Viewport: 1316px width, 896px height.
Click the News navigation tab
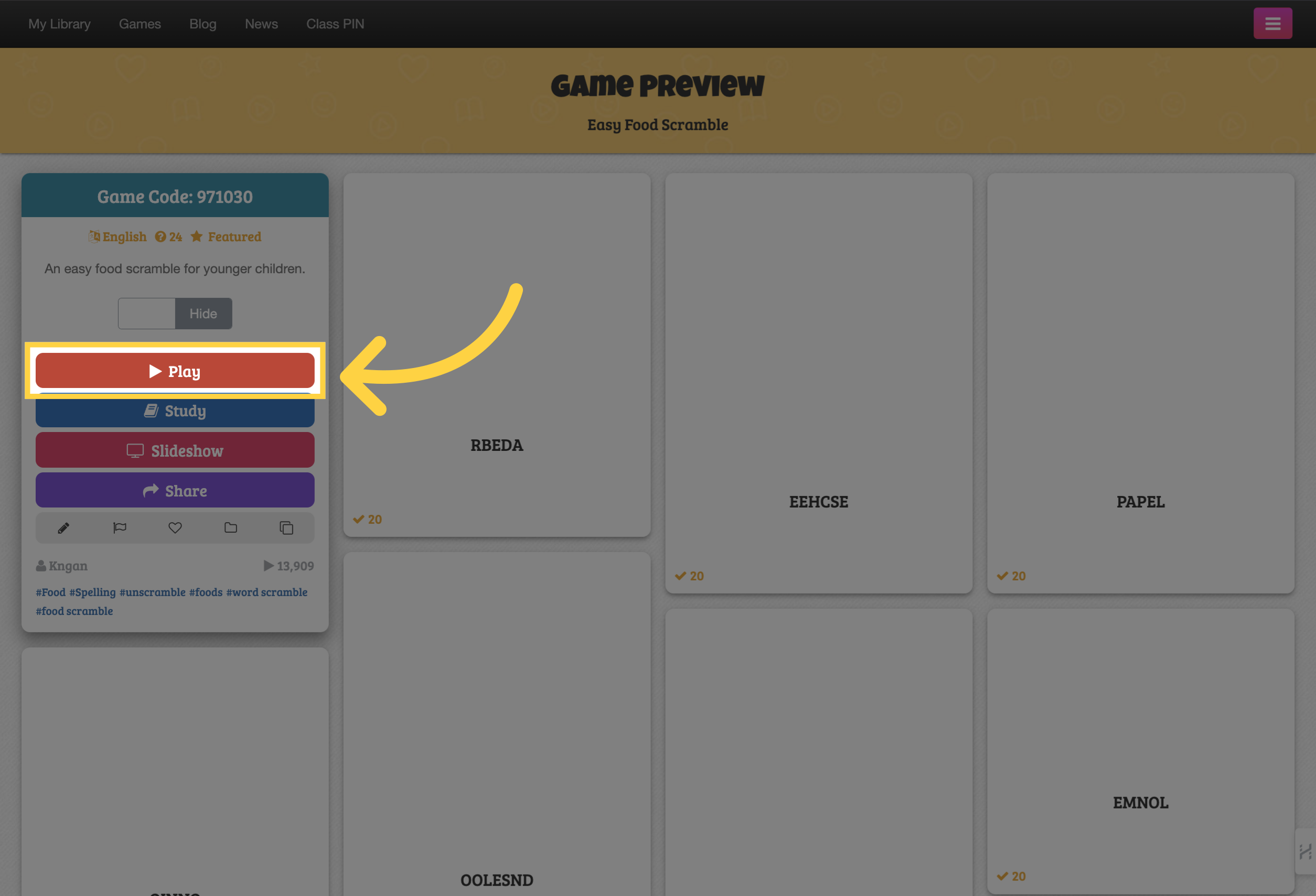tap(261, 23)
